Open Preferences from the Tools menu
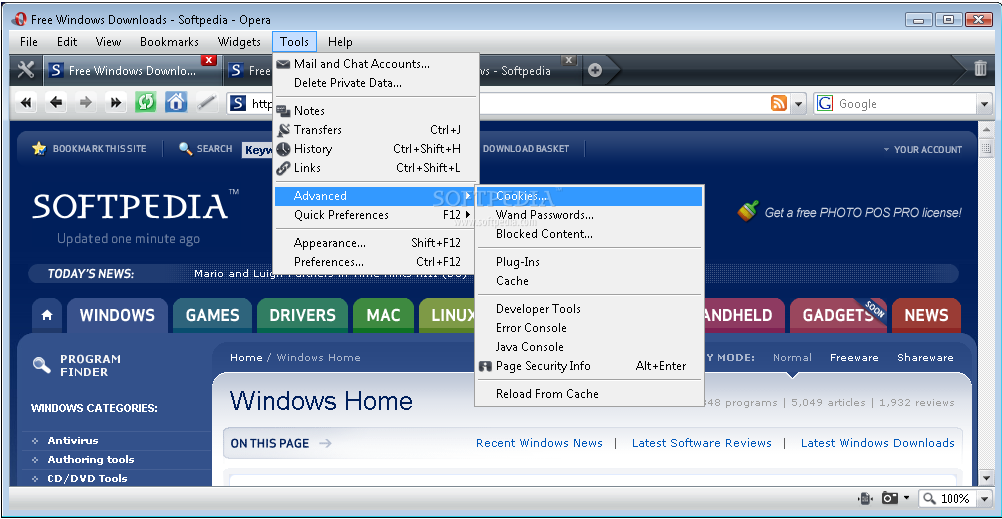 tap(375, 262)
